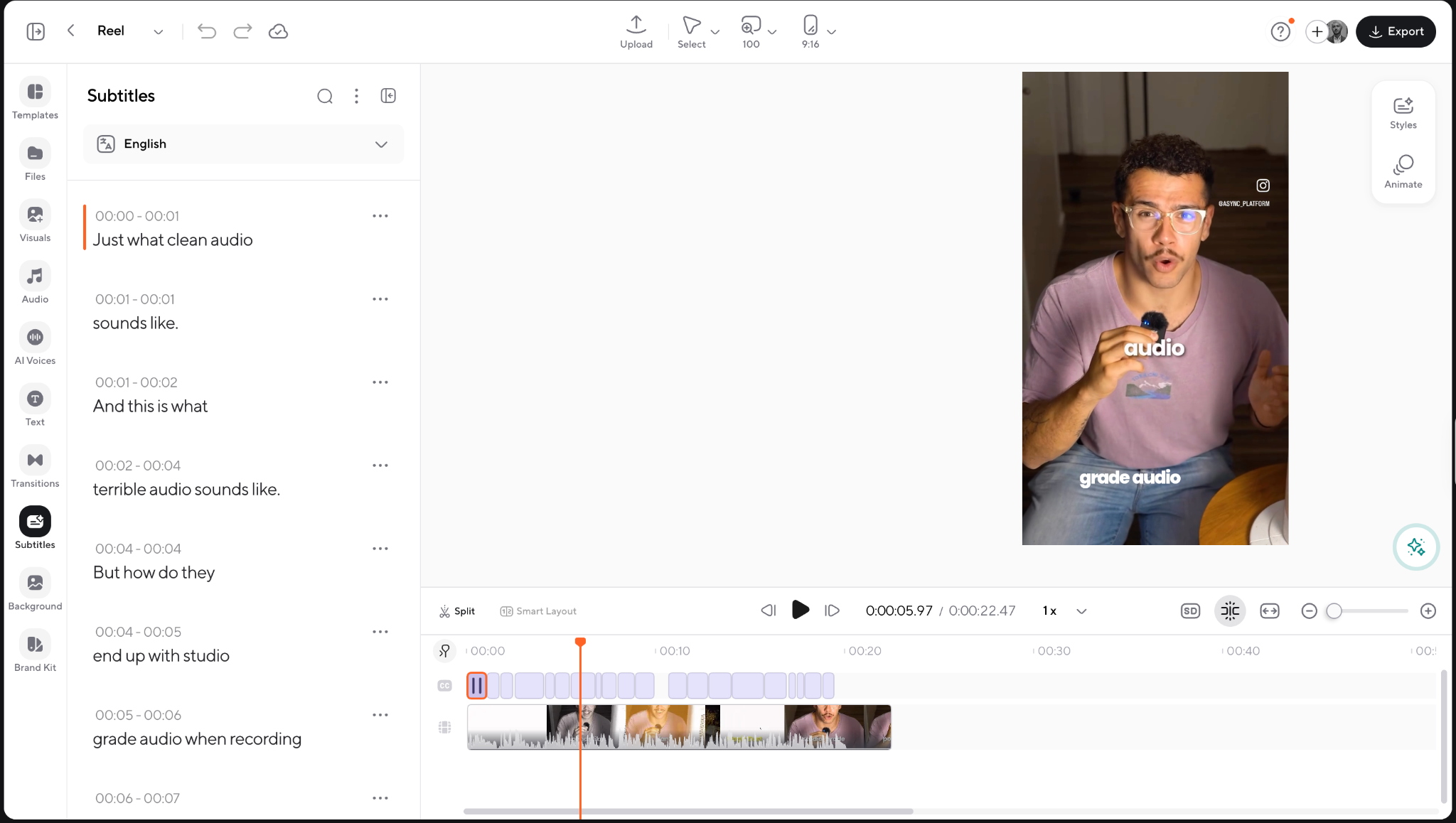Image resolution: width=1456 pixels, height=823 pixels.
Task: Toggle fit timeline to width
Action: (x=1269, y=611)
